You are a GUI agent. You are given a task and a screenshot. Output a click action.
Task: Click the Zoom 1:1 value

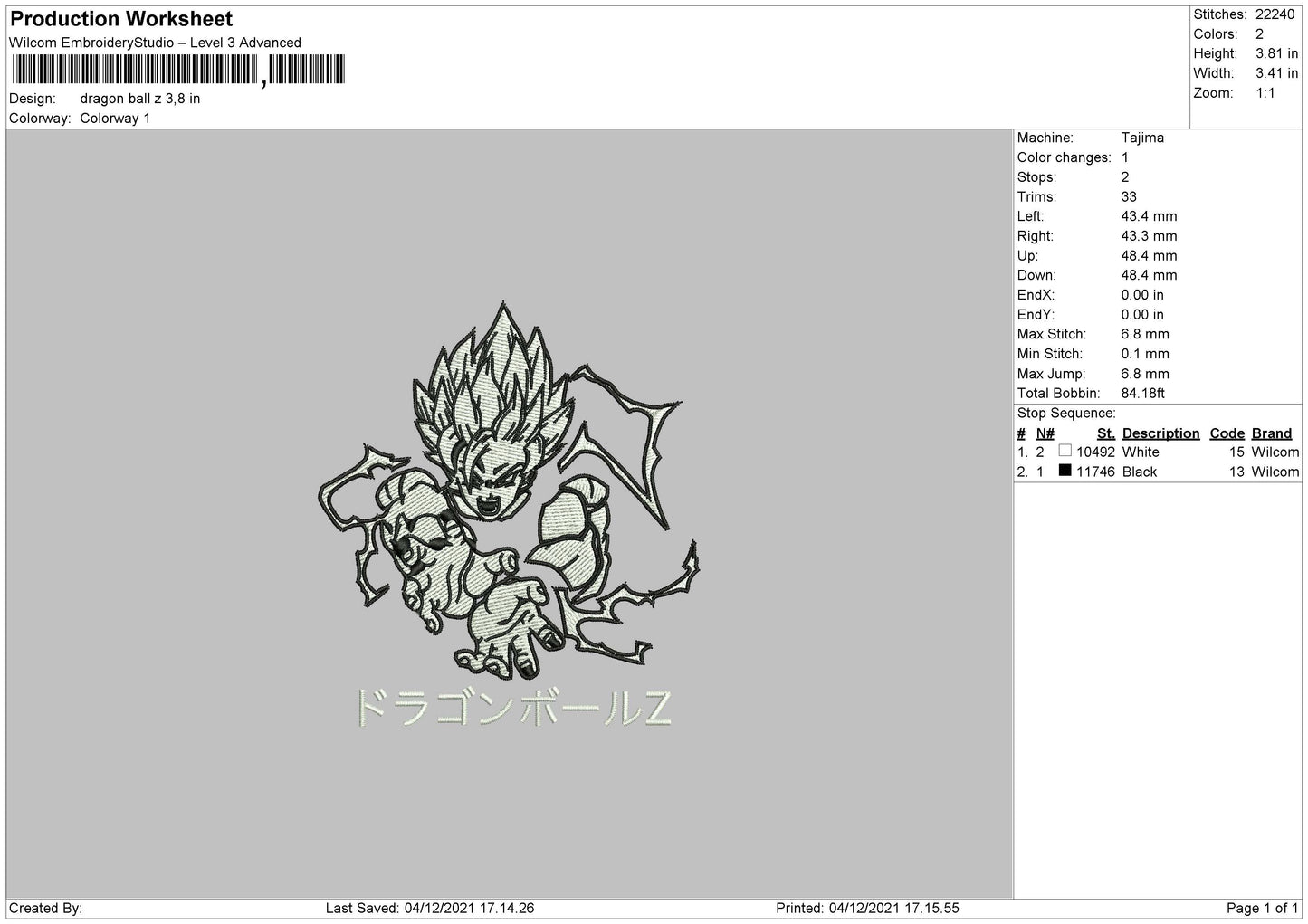[x=1265, y=93]
